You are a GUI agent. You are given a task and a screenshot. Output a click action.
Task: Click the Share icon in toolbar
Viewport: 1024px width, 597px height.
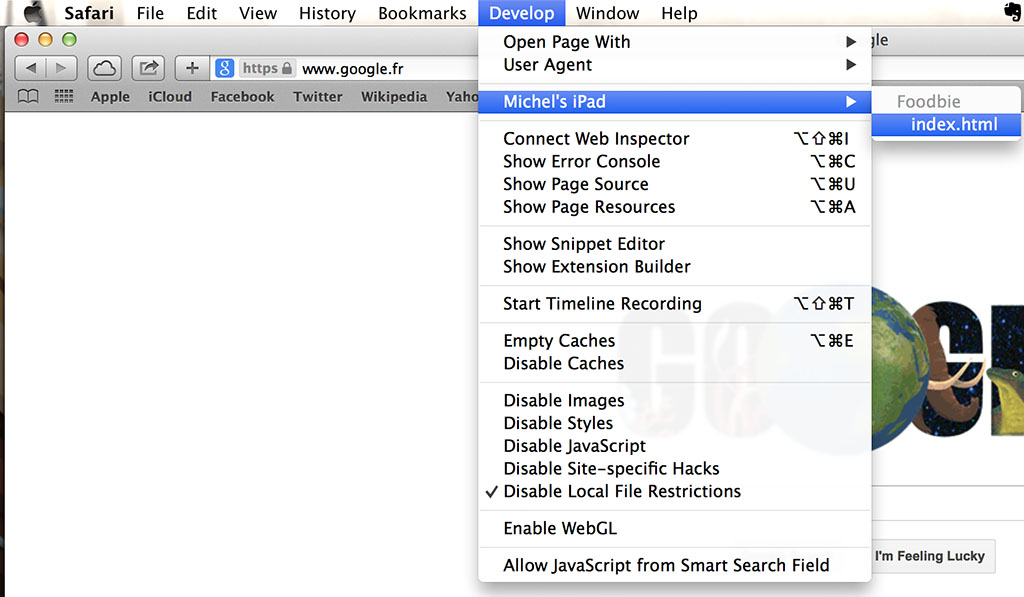pyautogui.click(x=149, y=68)
